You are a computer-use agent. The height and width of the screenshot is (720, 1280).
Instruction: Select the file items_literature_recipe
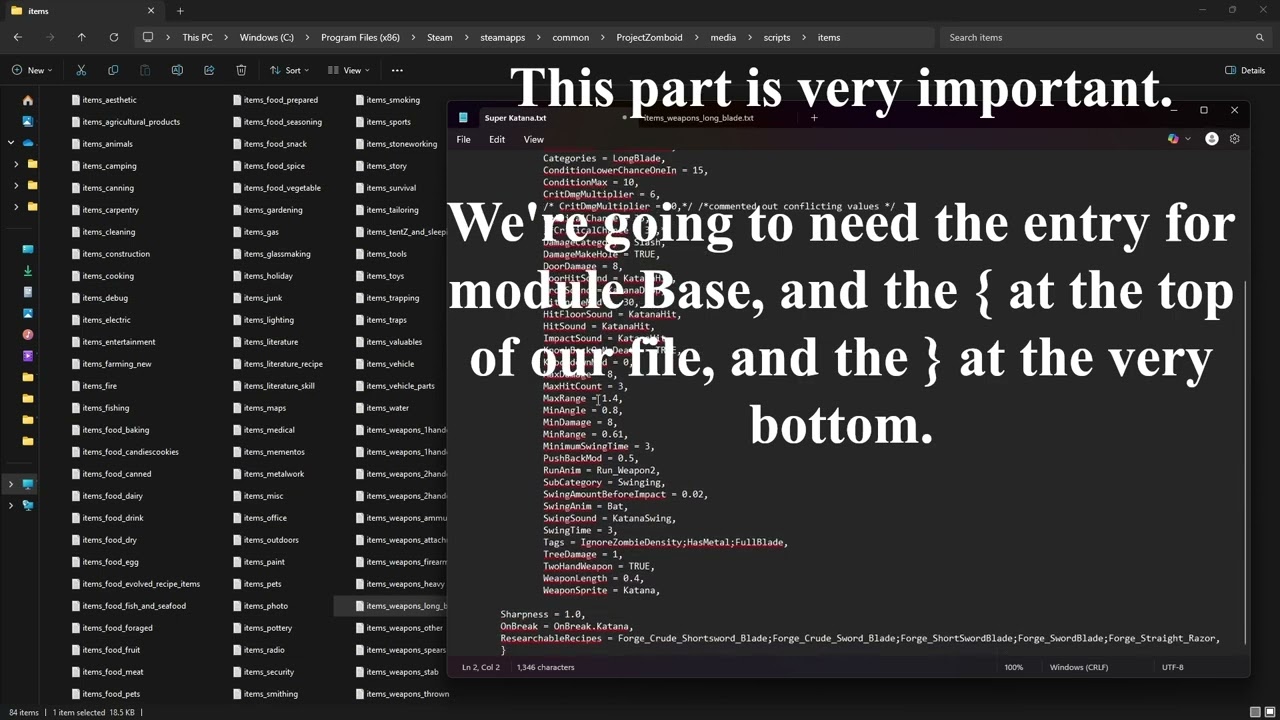coord(278,364)
